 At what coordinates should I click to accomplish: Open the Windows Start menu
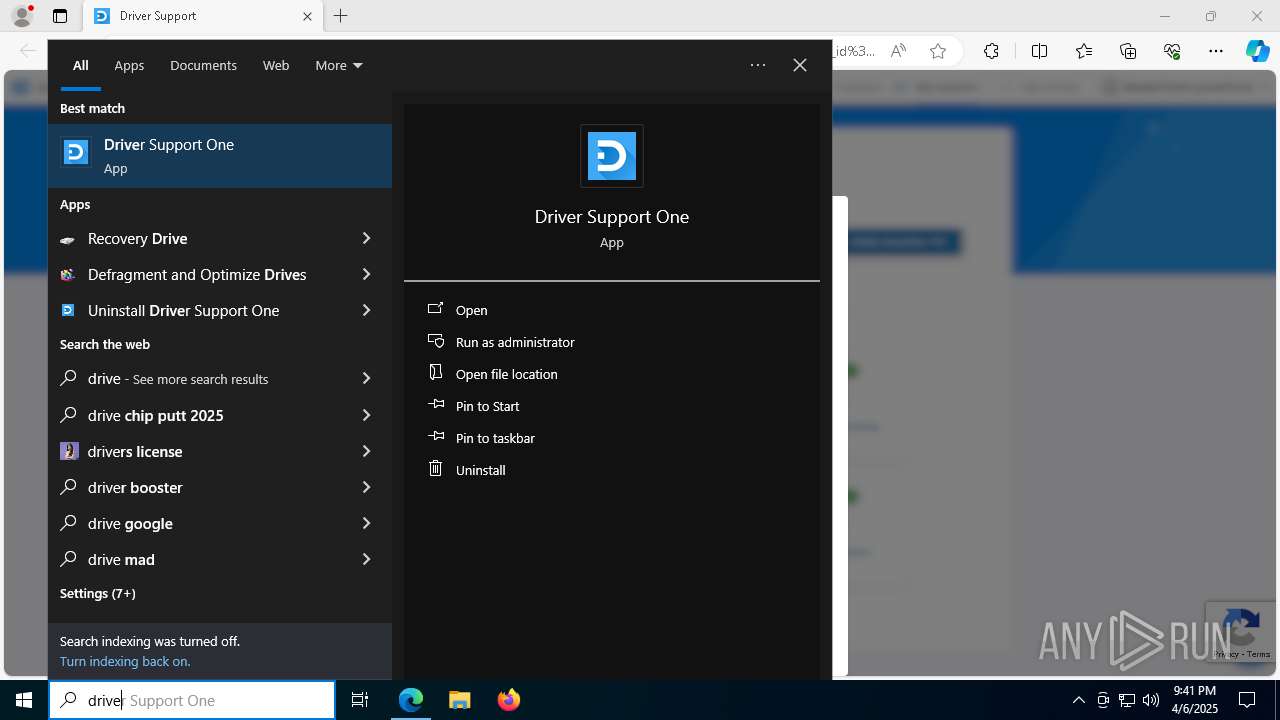point(24,700)
